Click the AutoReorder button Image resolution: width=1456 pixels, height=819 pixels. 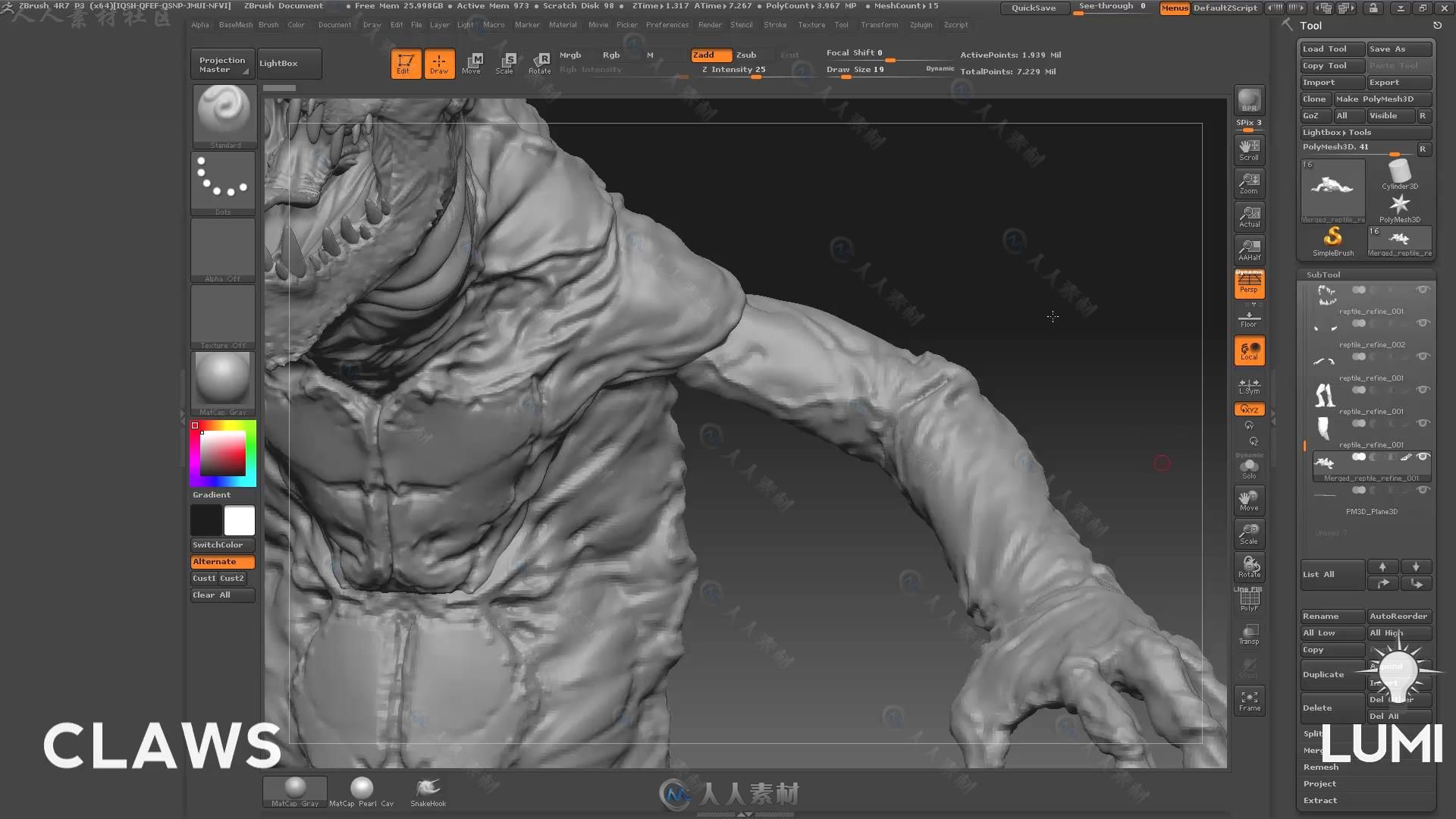click(1398, 615)
